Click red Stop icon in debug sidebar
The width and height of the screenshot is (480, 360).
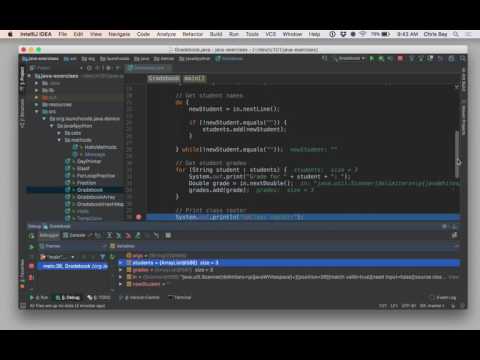(x=31, y=266)
